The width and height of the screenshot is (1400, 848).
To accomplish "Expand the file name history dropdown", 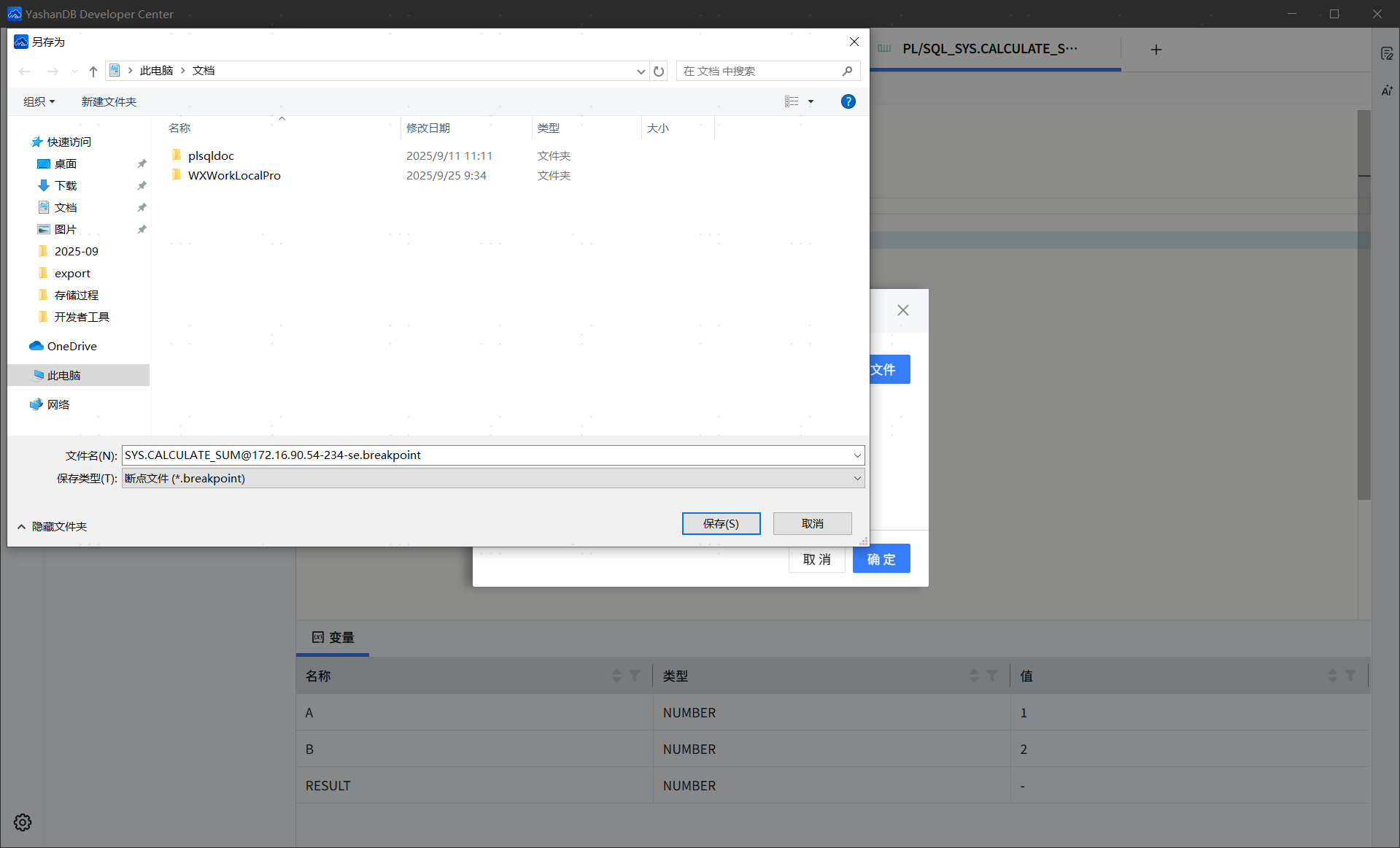I will 857,455.
